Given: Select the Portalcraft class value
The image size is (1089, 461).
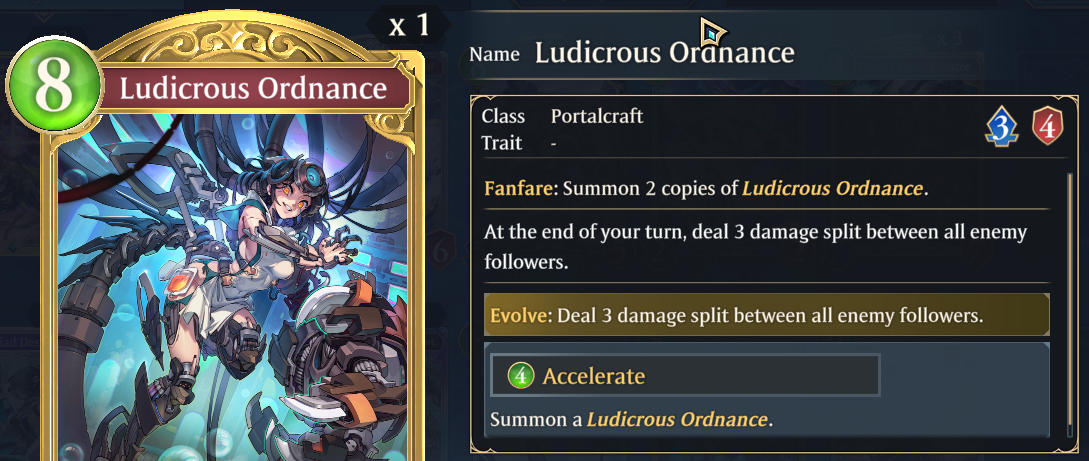Looking at the screenshot, I should [x=597, y=116].
